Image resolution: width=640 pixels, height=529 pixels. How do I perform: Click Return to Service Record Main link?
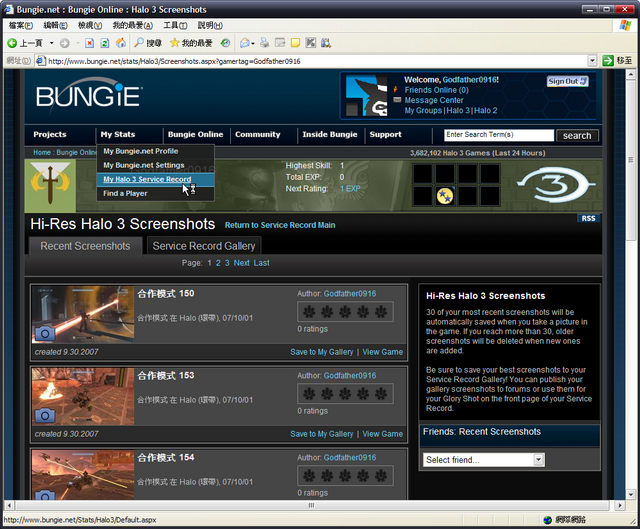pyautogui.click(x=280, y=225)
